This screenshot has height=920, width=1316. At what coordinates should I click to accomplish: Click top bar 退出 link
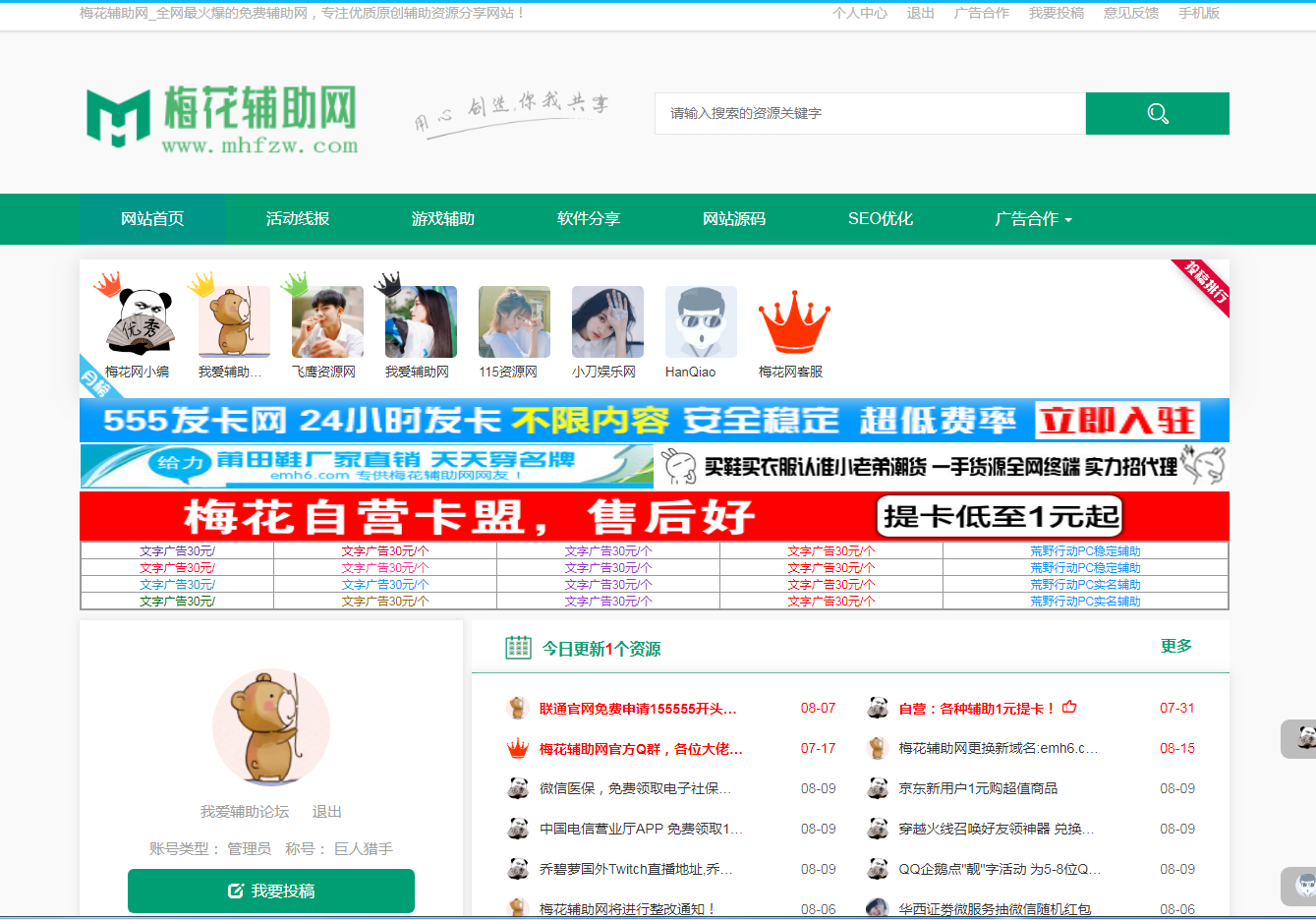[x=921, y=13]
